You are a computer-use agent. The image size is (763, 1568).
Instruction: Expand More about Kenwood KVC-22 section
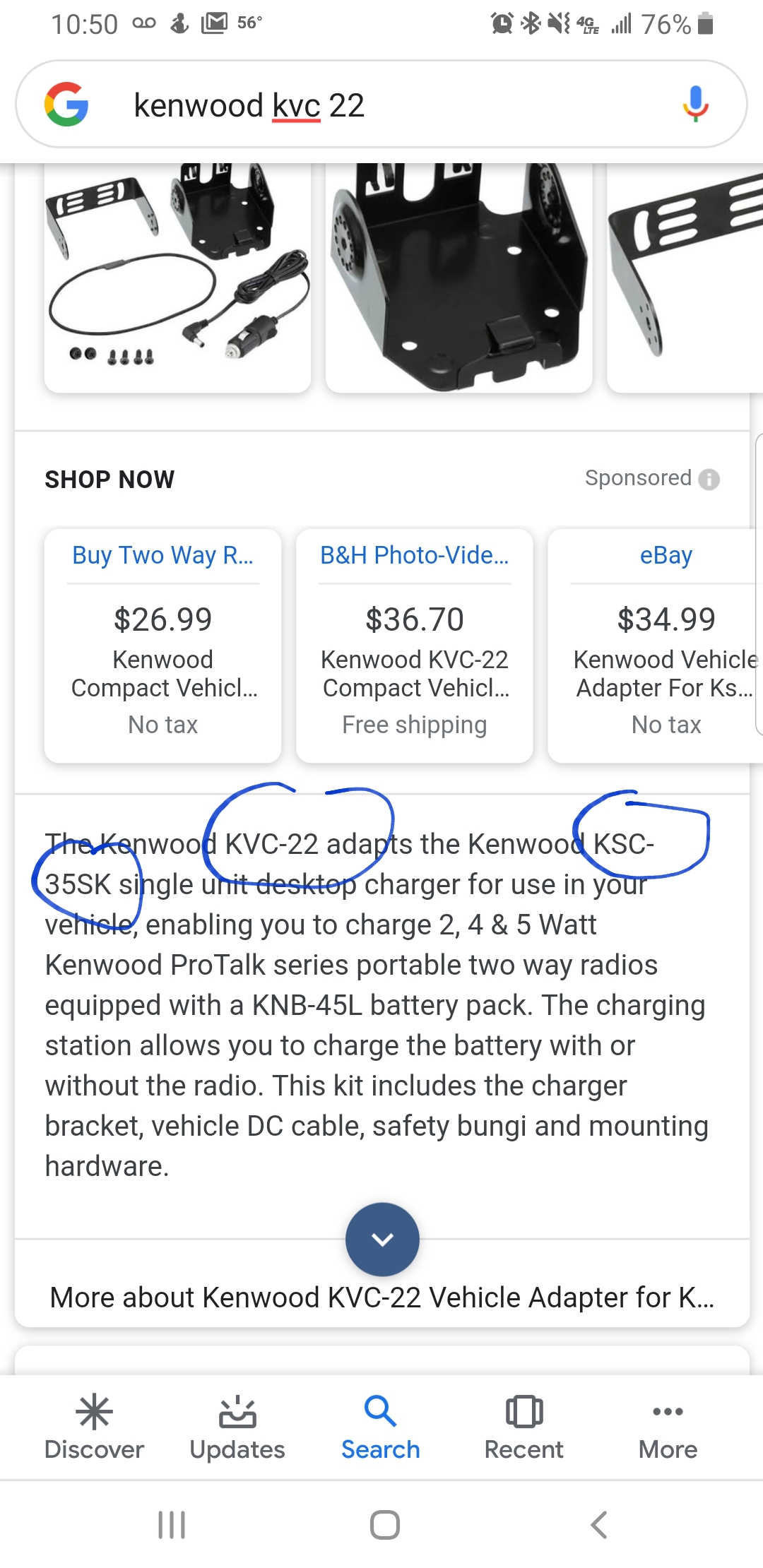click(x=381, y=1297)
